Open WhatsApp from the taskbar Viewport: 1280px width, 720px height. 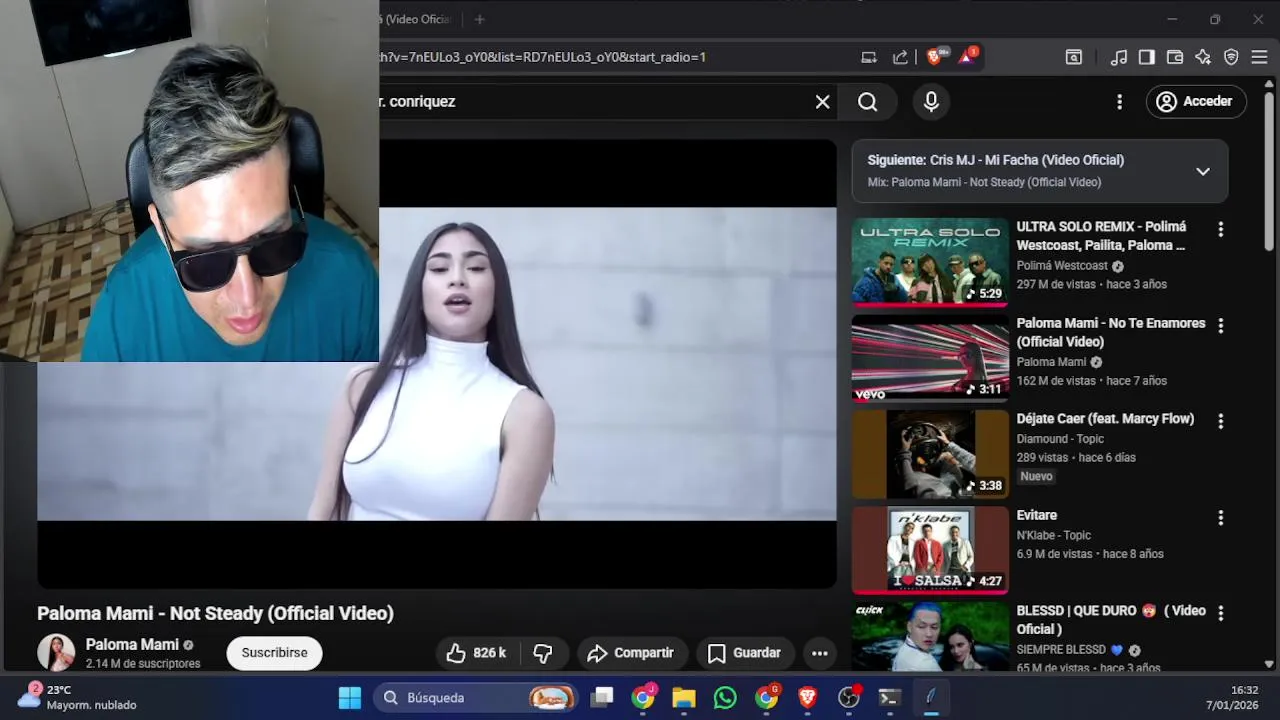point(725,698)
